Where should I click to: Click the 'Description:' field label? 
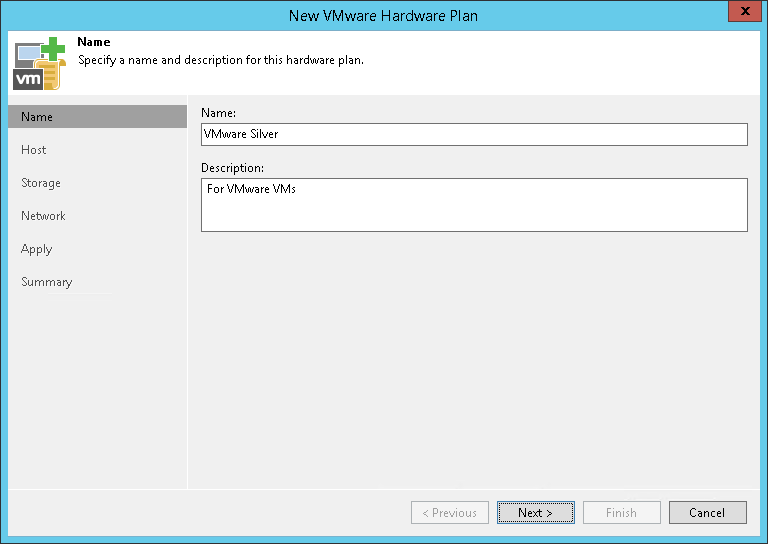233,168
